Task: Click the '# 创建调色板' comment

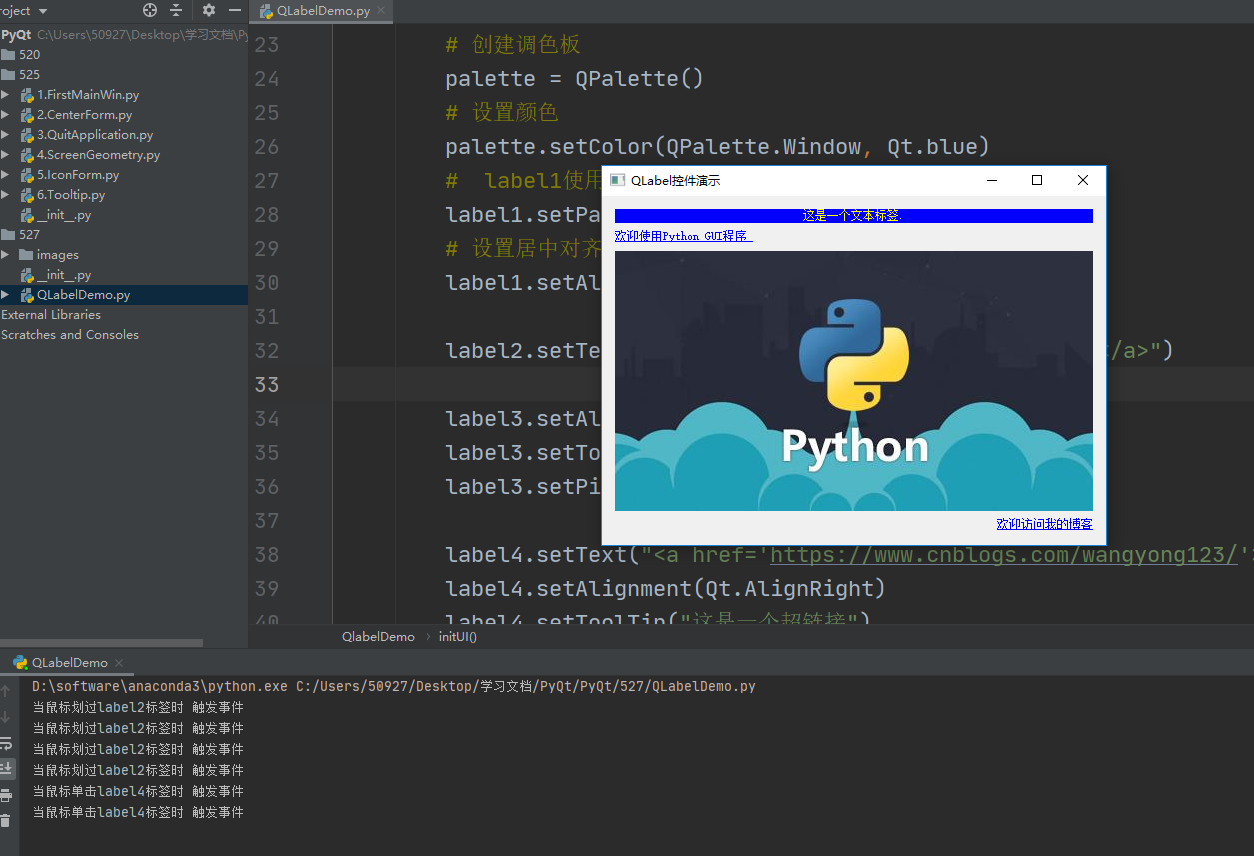Action: [513, 45]
